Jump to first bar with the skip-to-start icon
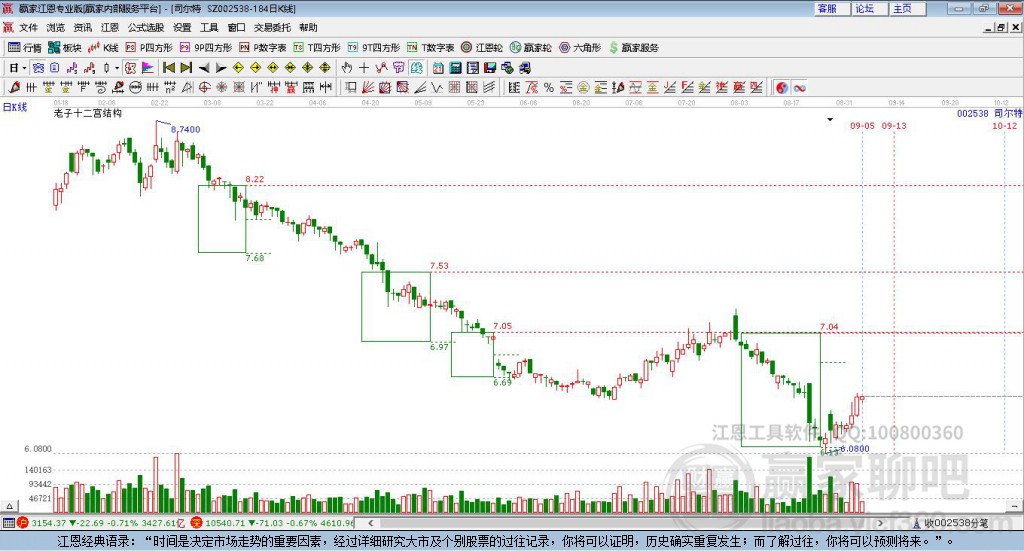The width and height of the screenshot is (1024, 551). click(168, 67)
